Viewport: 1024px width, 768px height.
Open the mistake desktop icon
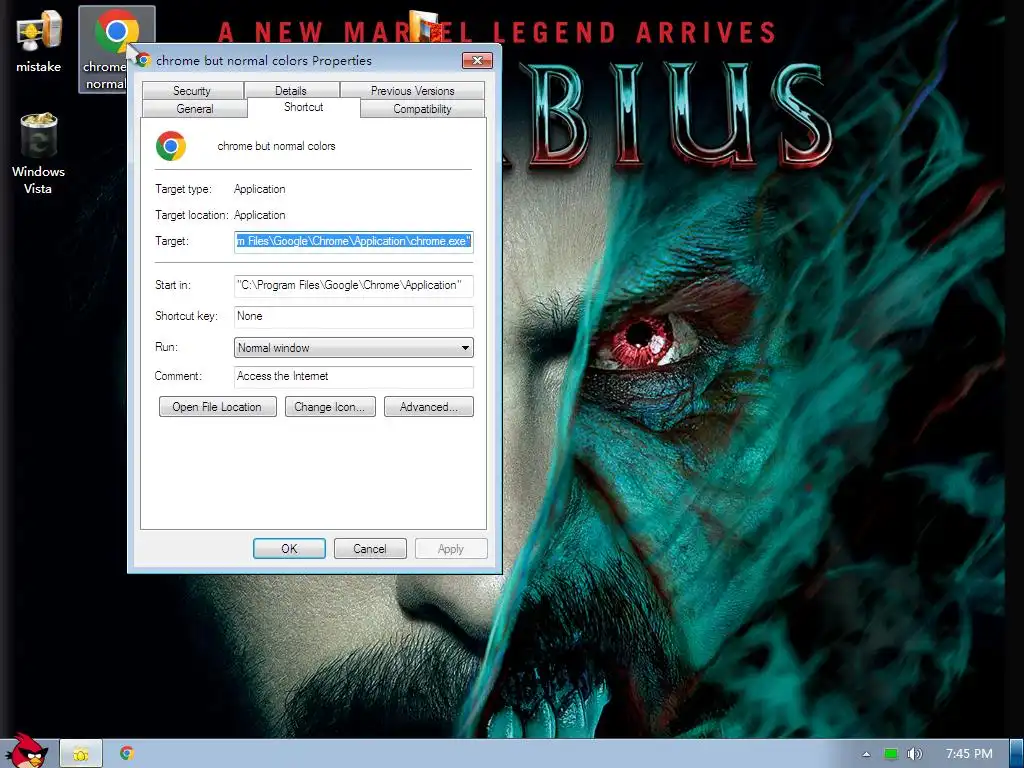point(38,42)
